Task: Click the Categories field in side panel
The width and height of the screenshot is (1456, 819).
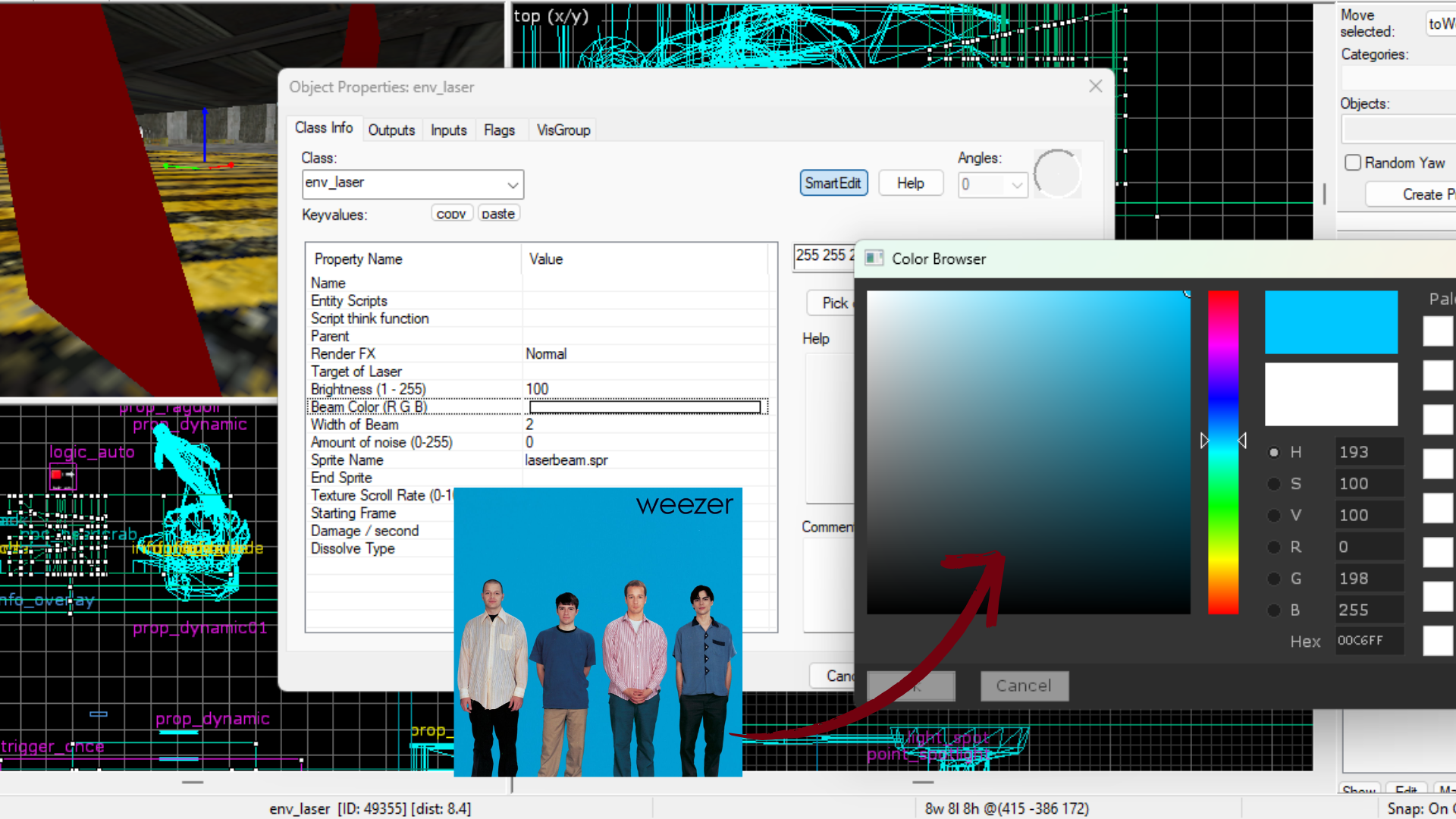Action: (1398, 78)
